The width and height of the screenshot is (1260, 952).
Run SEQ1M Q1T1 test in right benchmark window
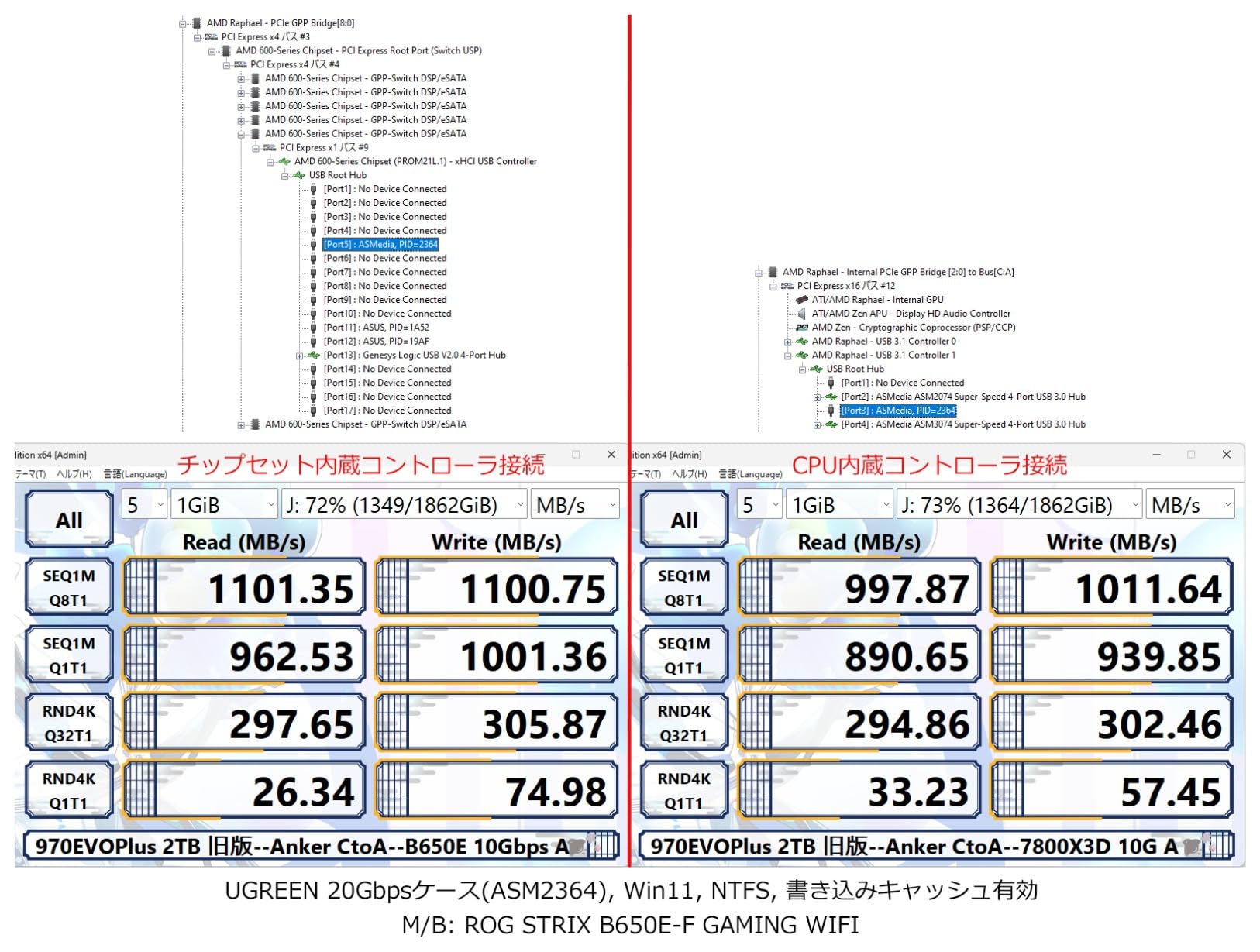(x=684, y=655)
